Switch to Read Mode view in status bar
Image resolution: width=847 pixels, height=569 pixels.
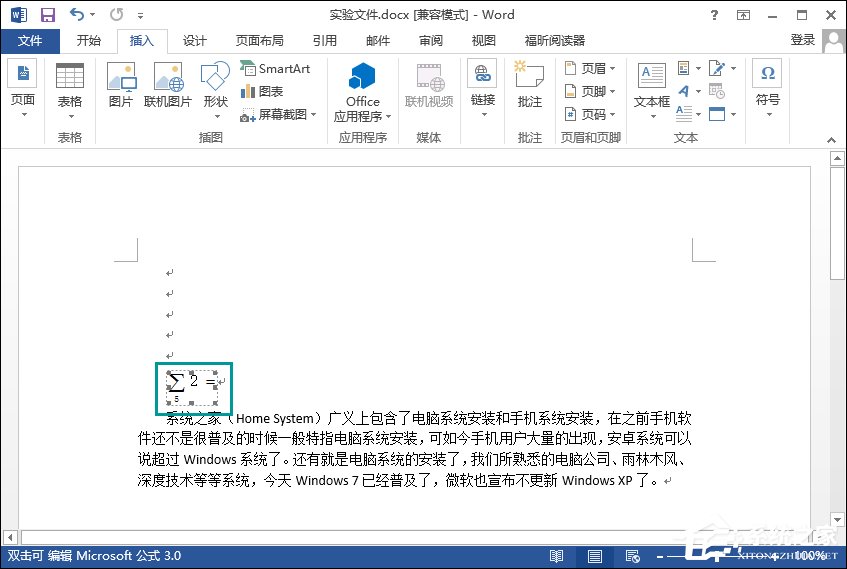tap(556, 556)
